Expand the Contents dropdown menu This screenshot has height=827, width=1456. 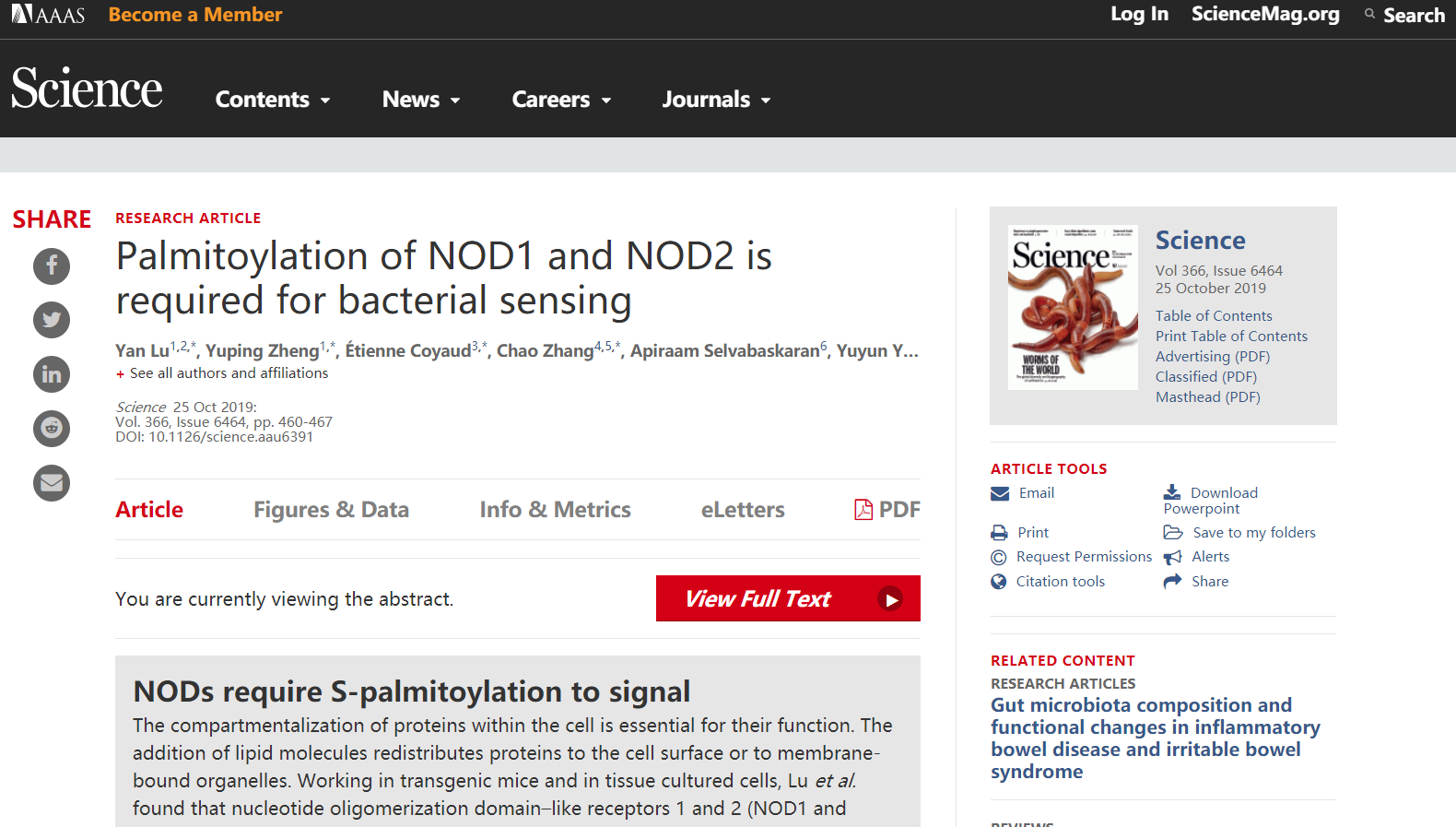coord(273,100)
